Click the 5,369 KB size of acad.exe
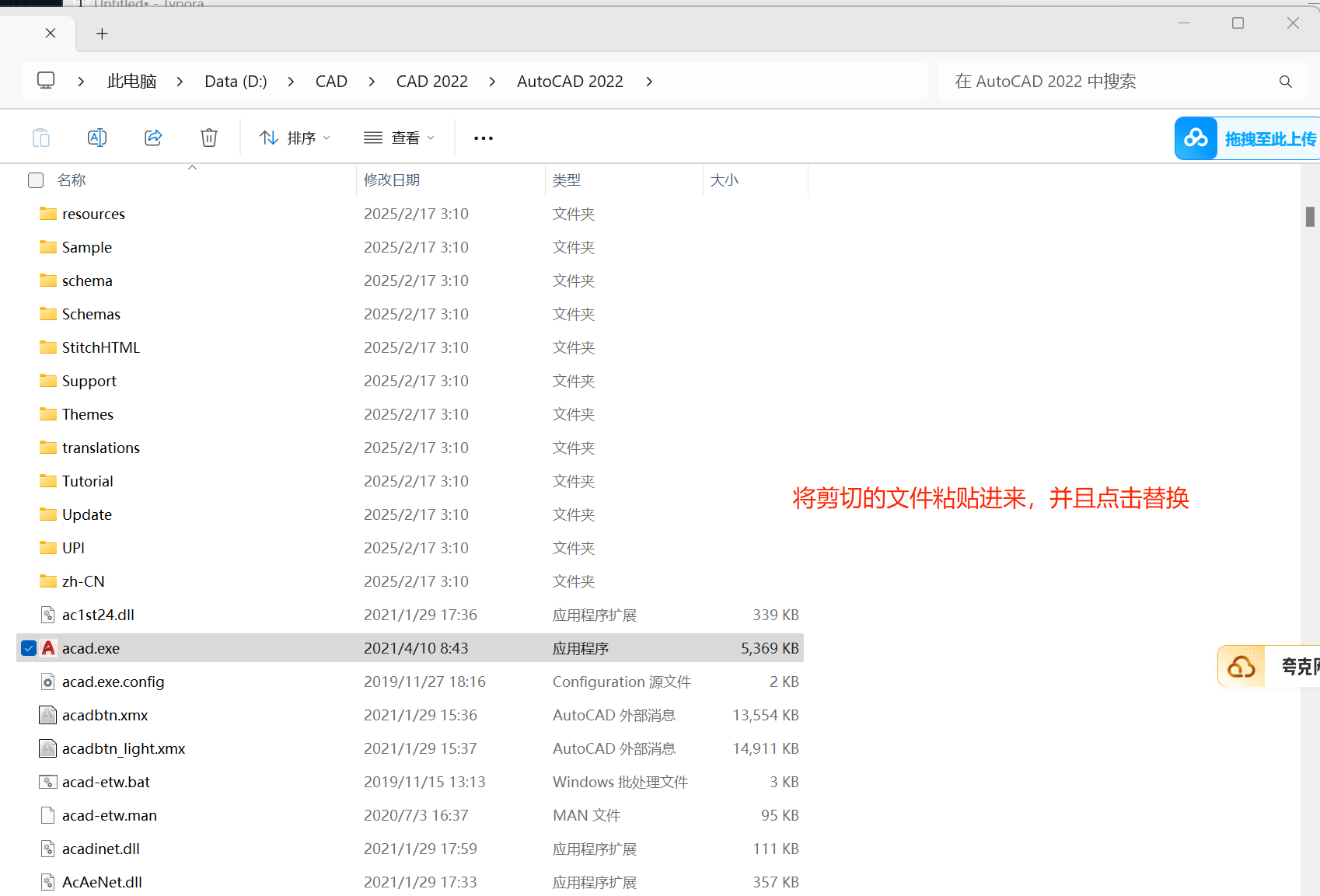Viewport: 1320px width, 896px height. point(770,648)
